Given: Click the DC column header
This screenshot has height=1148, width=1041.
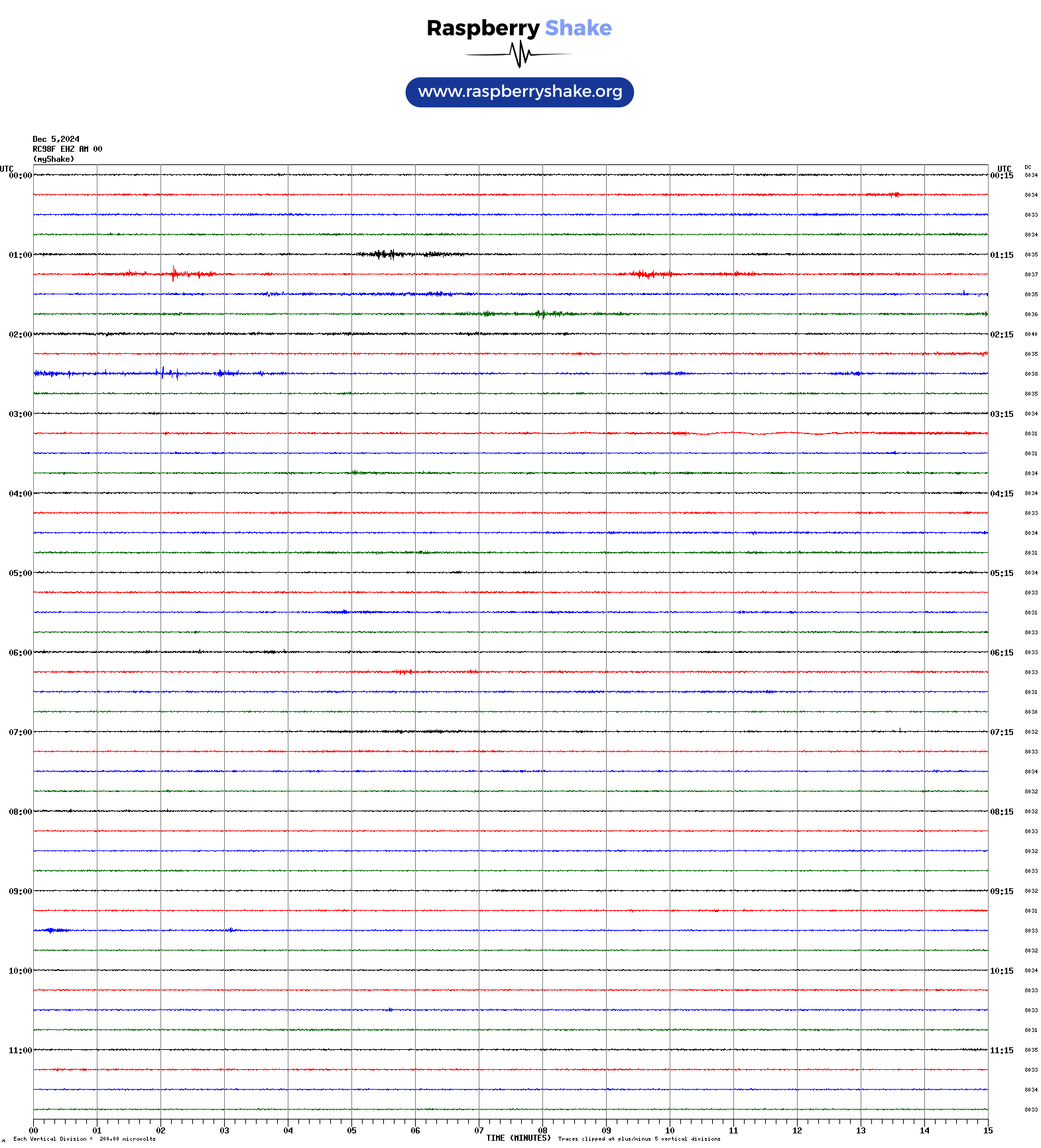Looking at the screenshot, I should click(1028, 168).
